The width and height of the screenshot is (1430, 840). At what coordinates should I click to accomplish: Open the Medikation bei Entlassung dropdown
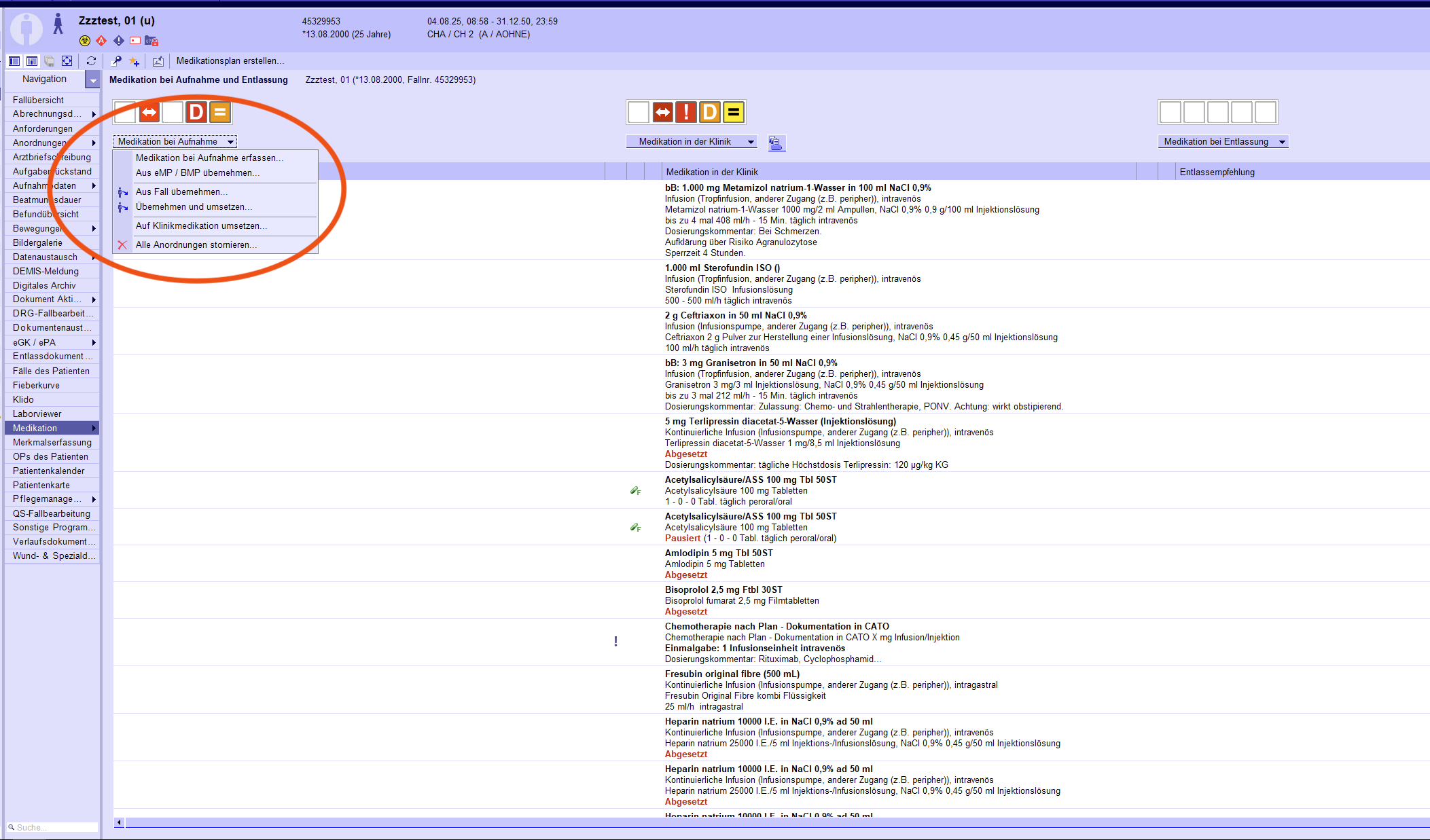pos(1222,141)
